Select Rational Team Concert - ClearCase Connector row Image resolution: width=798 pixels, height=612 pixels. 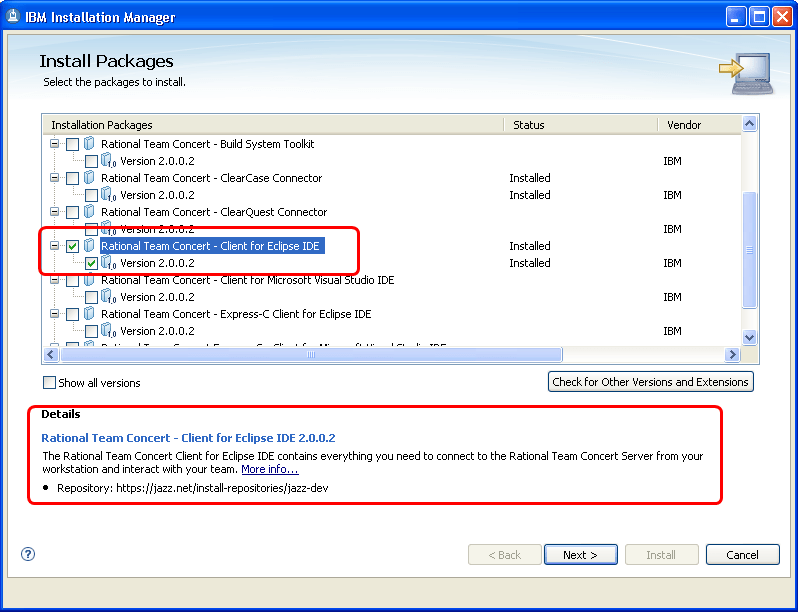212,178
